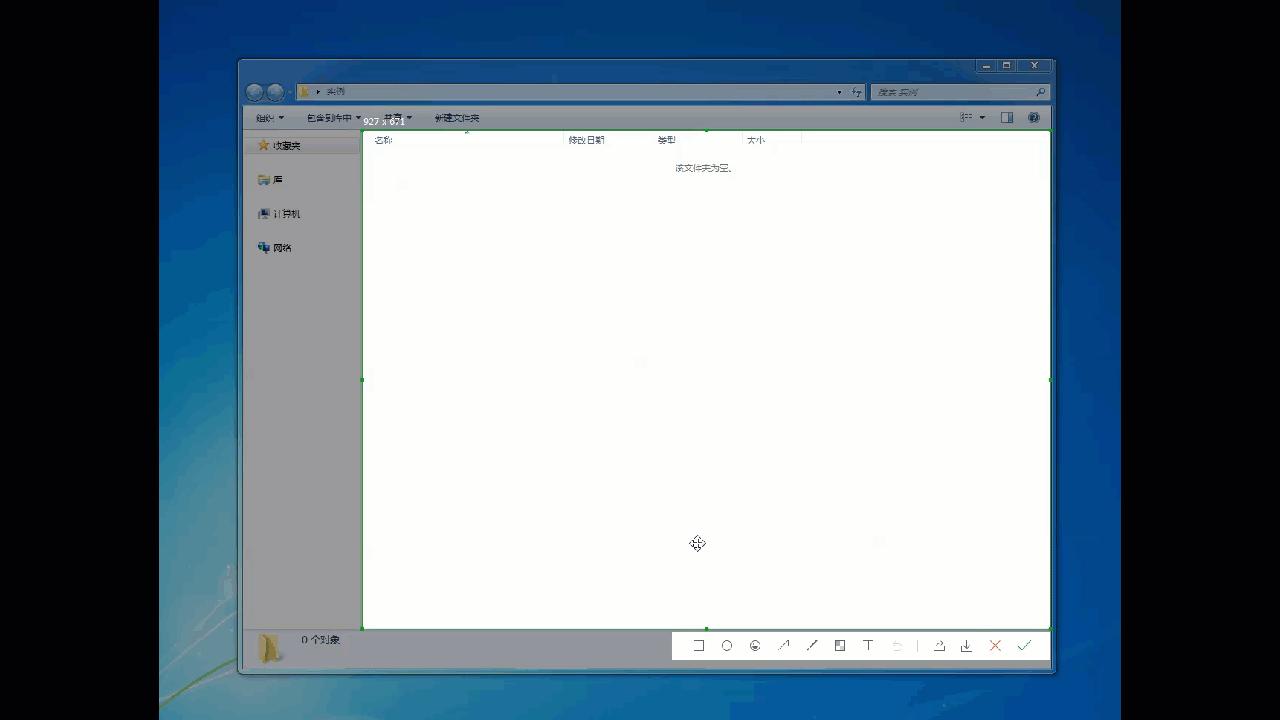The image size is (1280, 720).
Task: Confirm the screenshot with the green checkmark
Action: click(1024, 646)
